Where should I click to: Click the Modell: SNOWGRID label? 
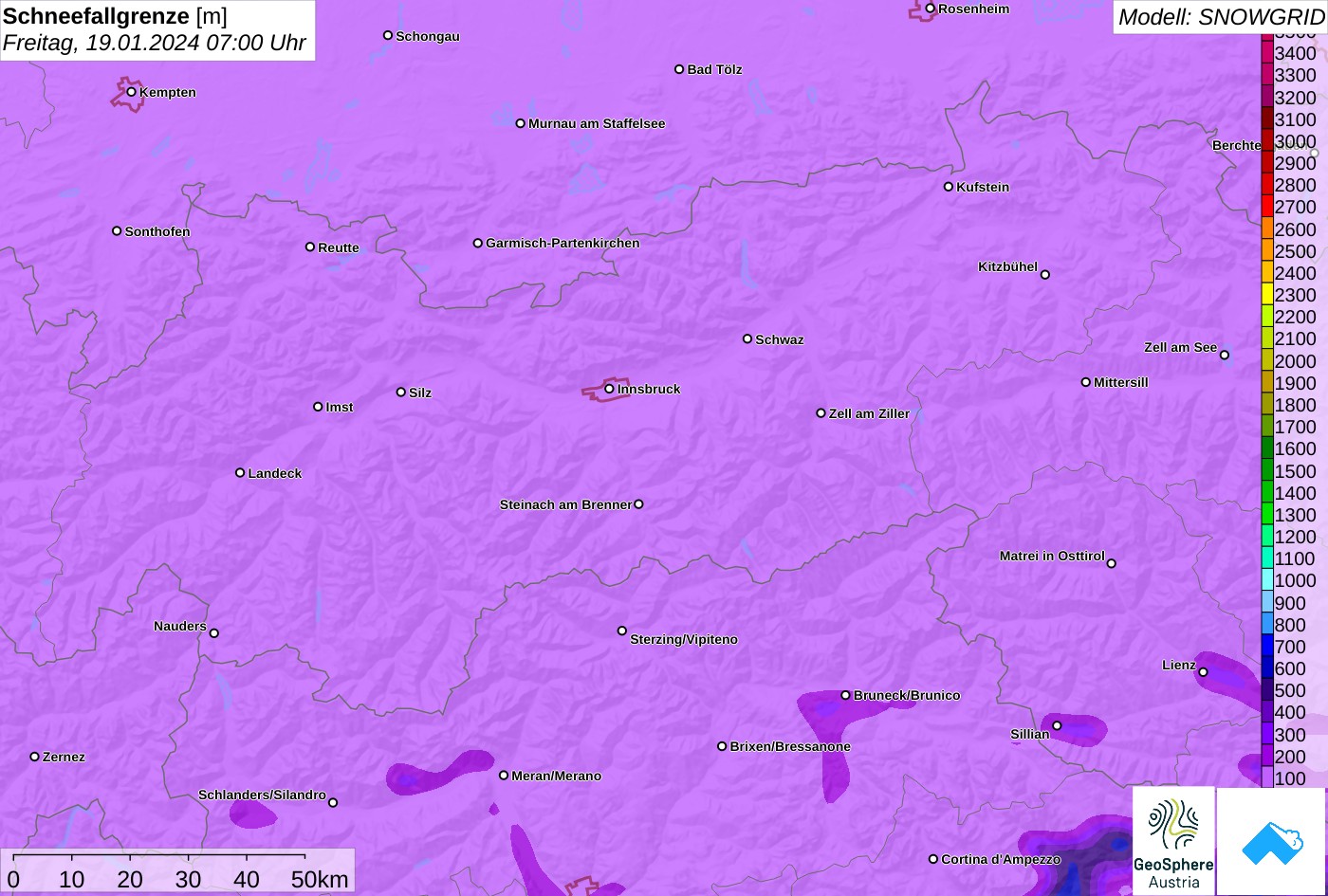pos(1221,16)
